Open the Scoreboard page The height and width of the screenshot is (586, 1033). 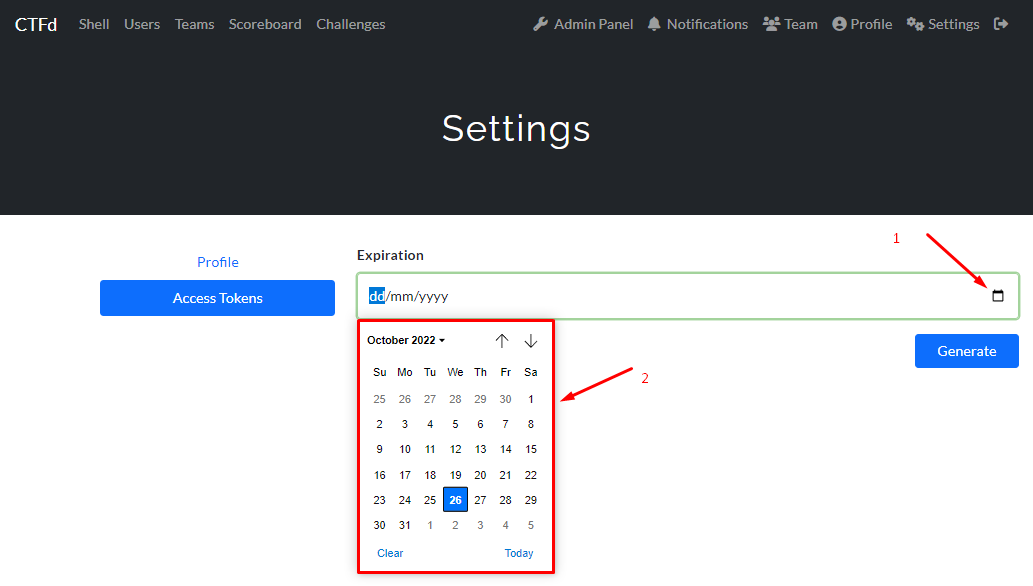(265, 24)
